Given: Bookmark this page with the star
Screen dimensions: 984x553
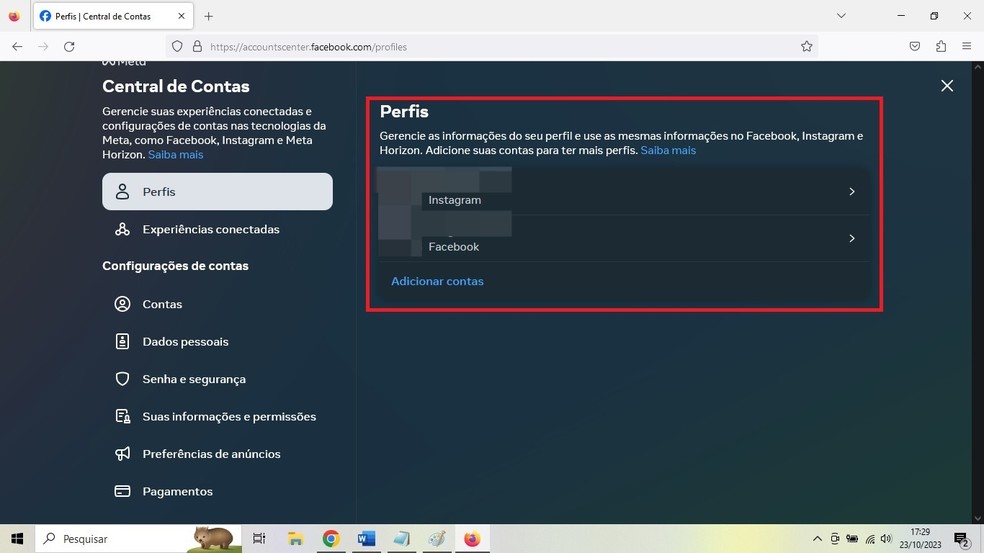Looking at the screenshot, I should (806, 46).
